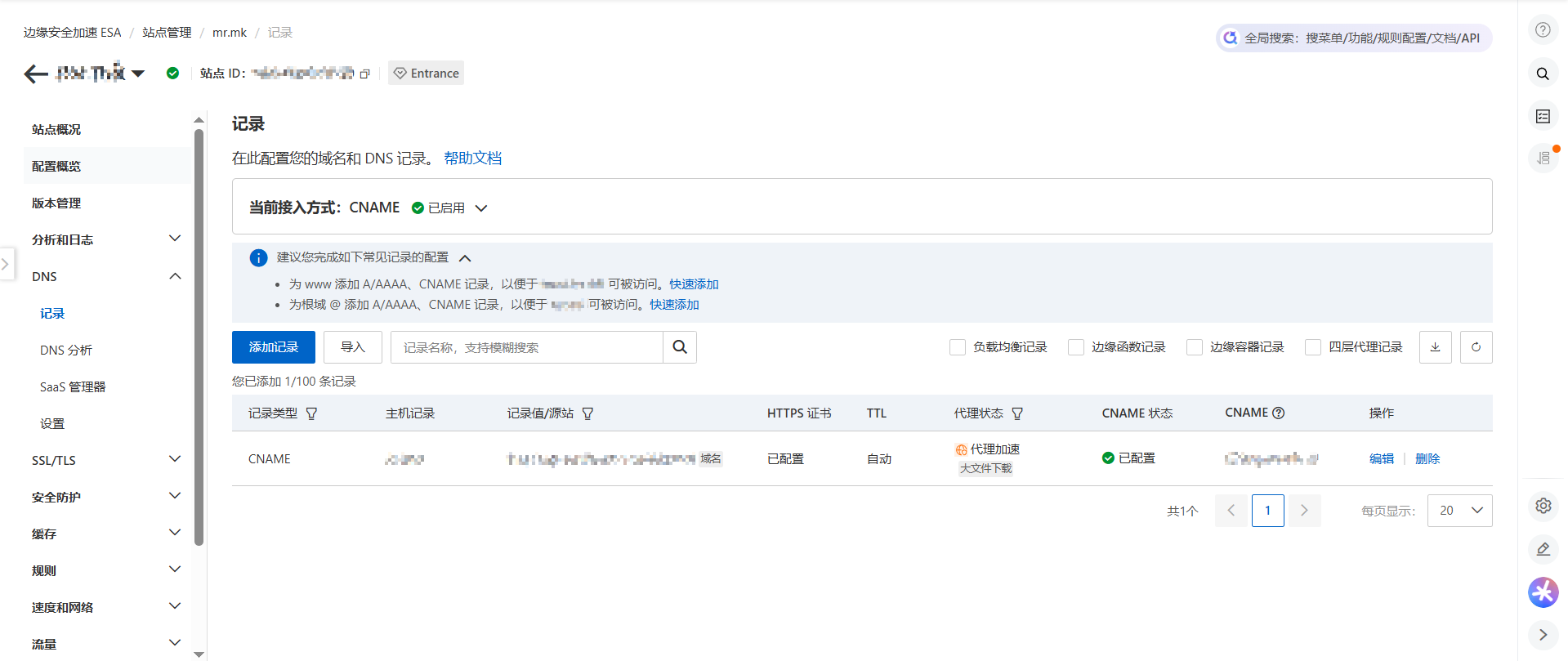This screenshot has width=1568, height=661.
Task: Go to the previous page arrow
Action: [1231, 511]
